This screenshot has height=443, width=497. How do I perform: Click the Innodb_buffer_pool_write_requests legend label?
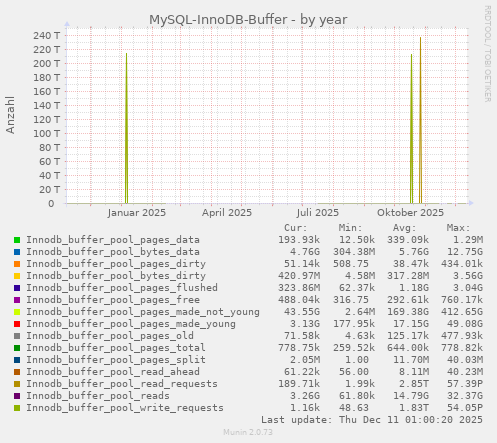(x=125, y=408)
